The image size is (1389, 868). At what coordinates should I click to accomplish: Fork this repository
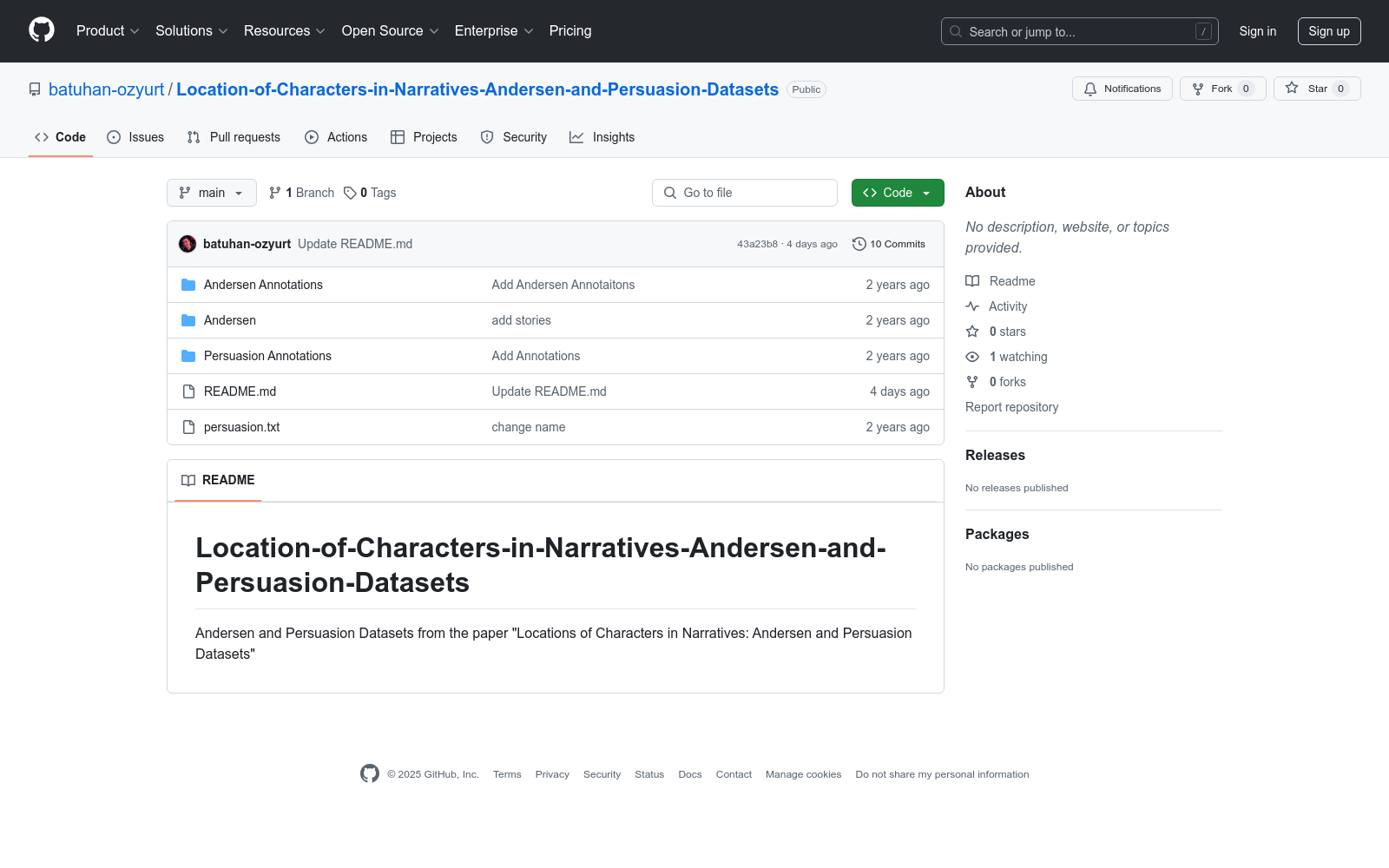(x=1223, y=89)
